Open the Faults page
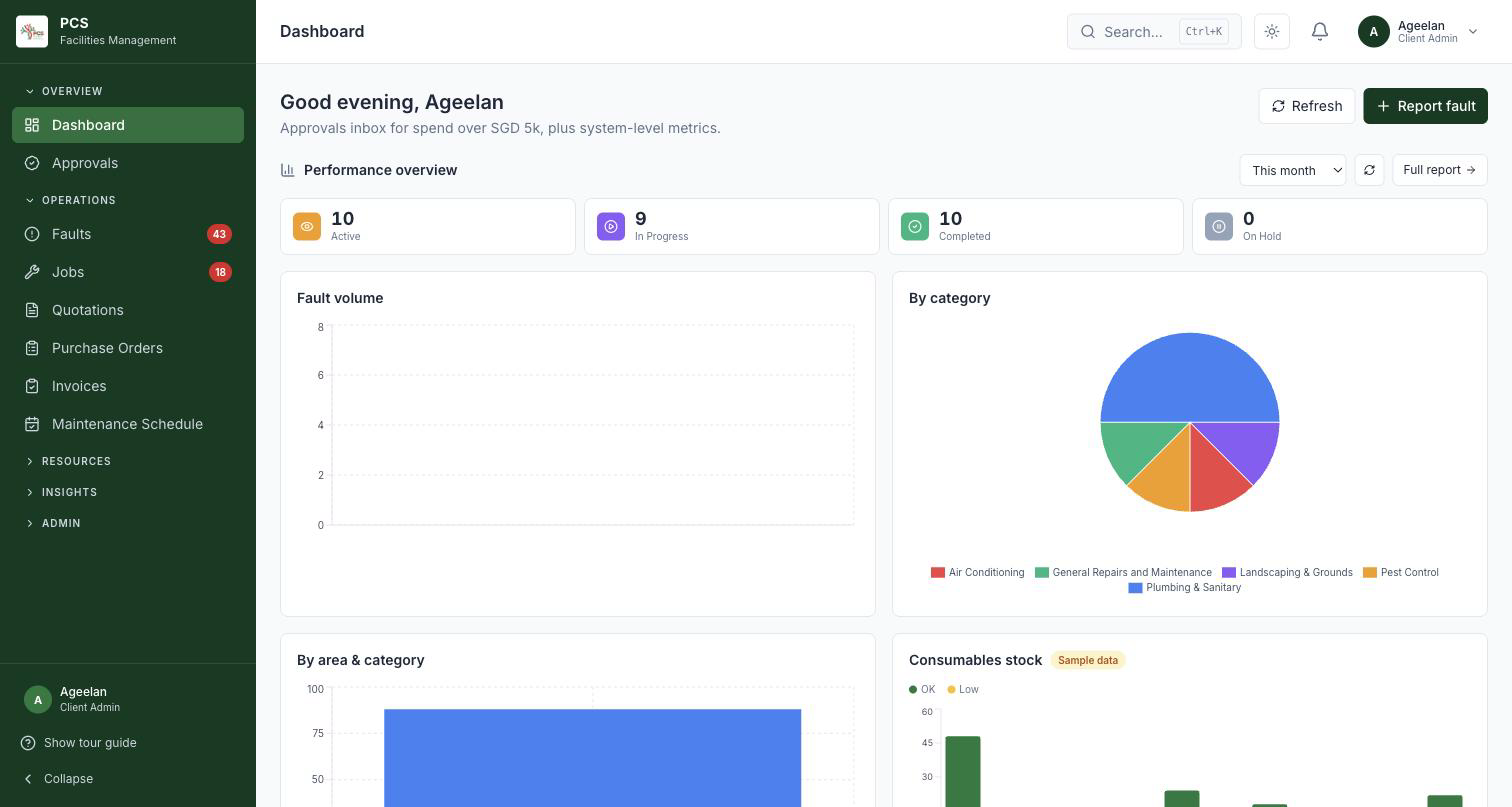Screen dimensions: 1512x807 click(x=128, y=234)
